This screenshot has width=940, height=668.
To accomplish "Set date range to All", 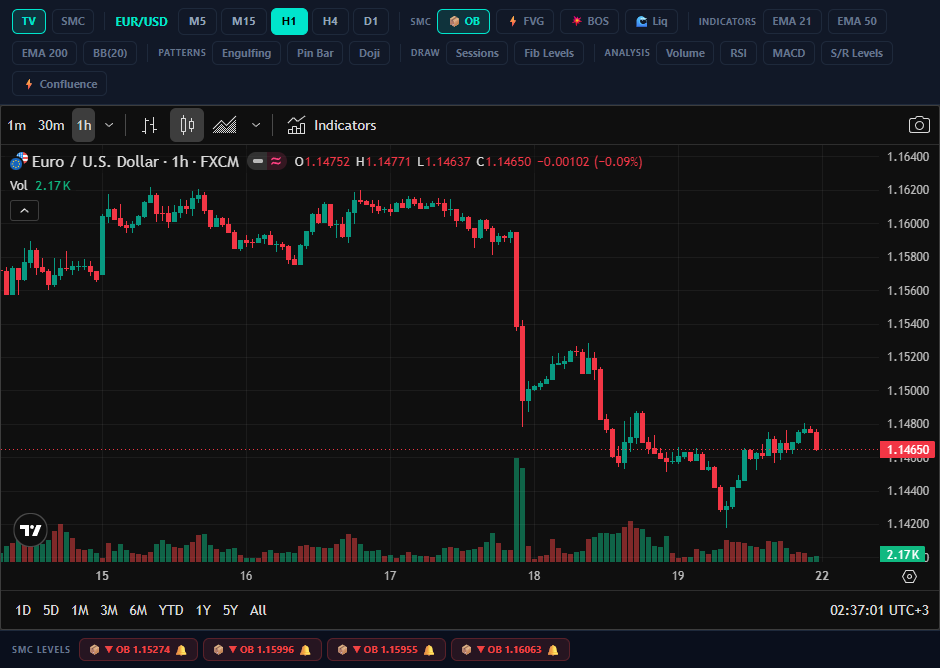I will [x=258, y=610].
